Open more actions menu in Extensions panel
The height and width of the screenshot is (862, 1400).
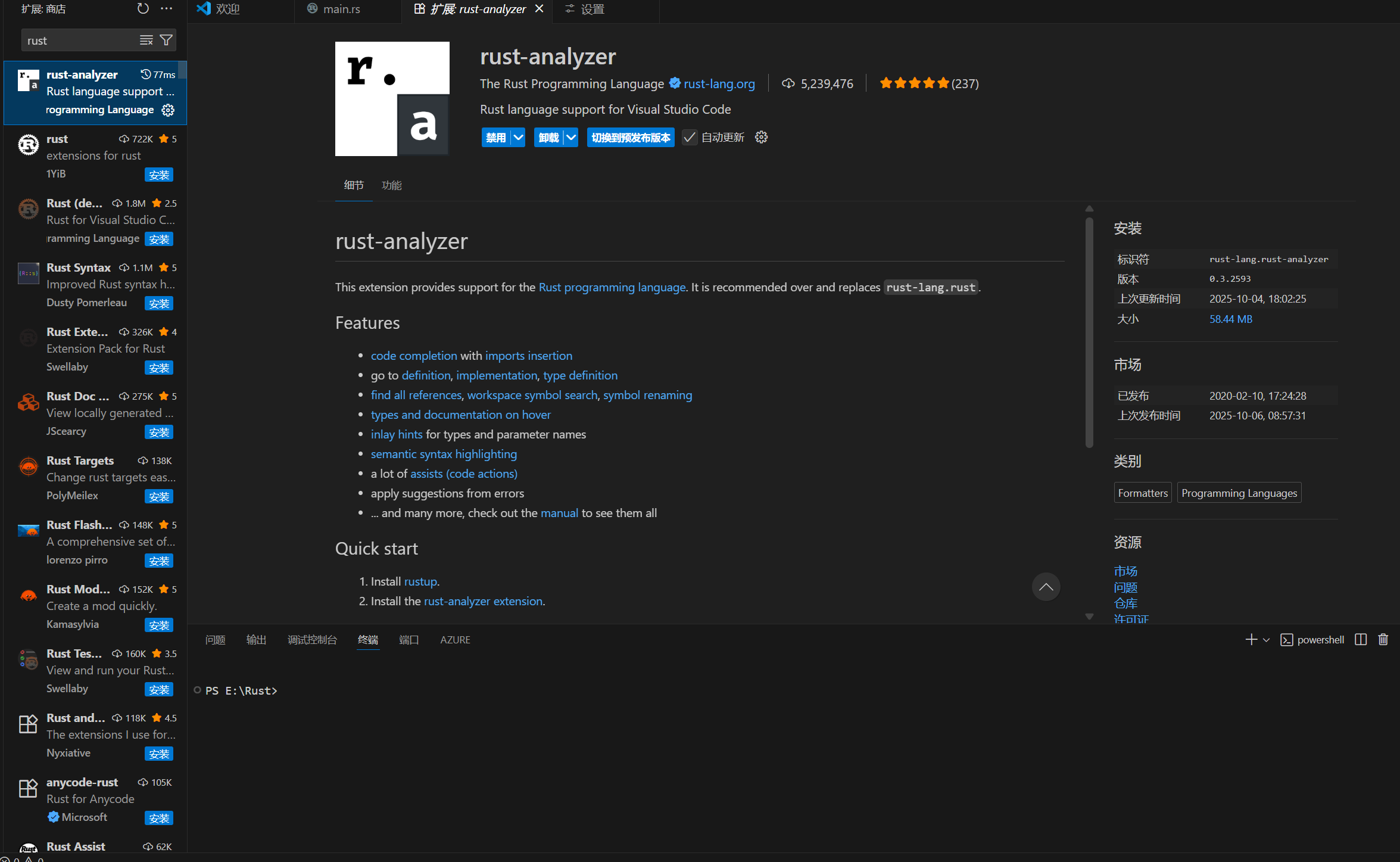166,8
